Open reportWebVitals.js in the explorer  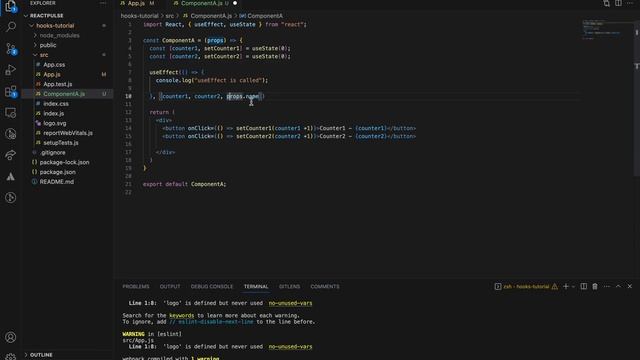(67, 133)
